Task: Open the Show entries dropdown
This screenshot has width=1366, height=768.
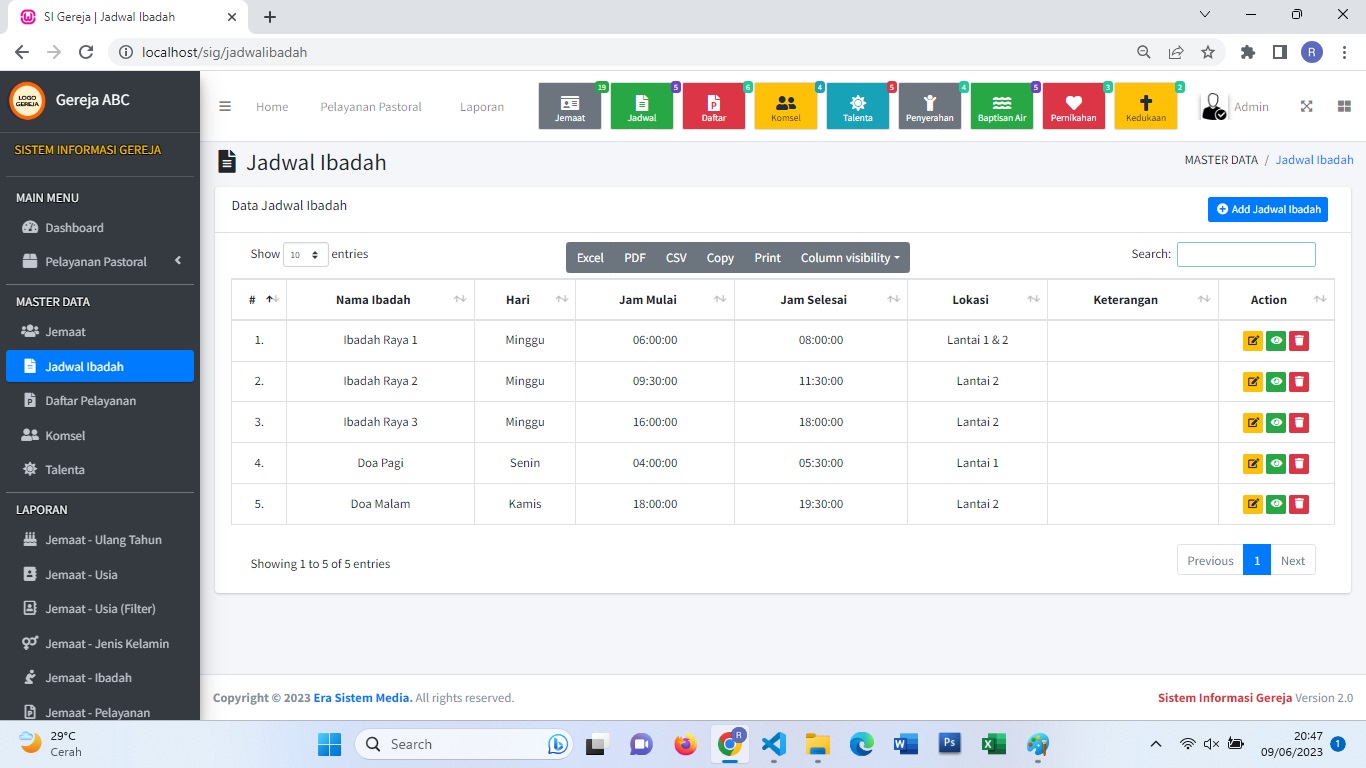Action: 305,255
